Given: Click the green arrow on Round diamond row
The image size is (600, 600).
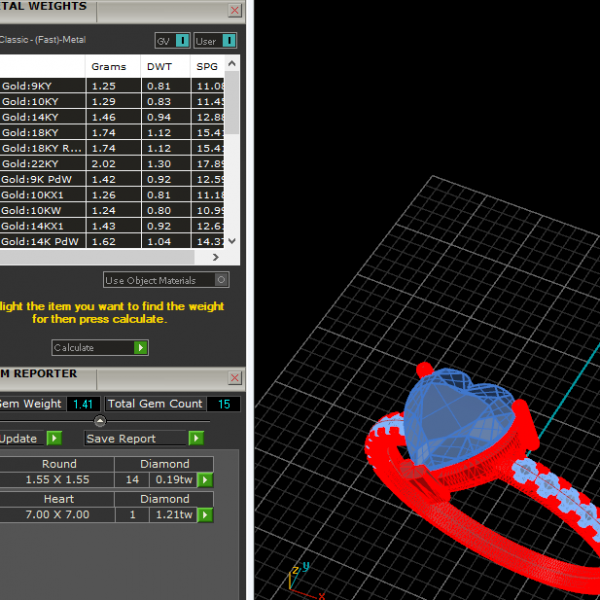Looking at the screenshot, I should pos(205,480).
